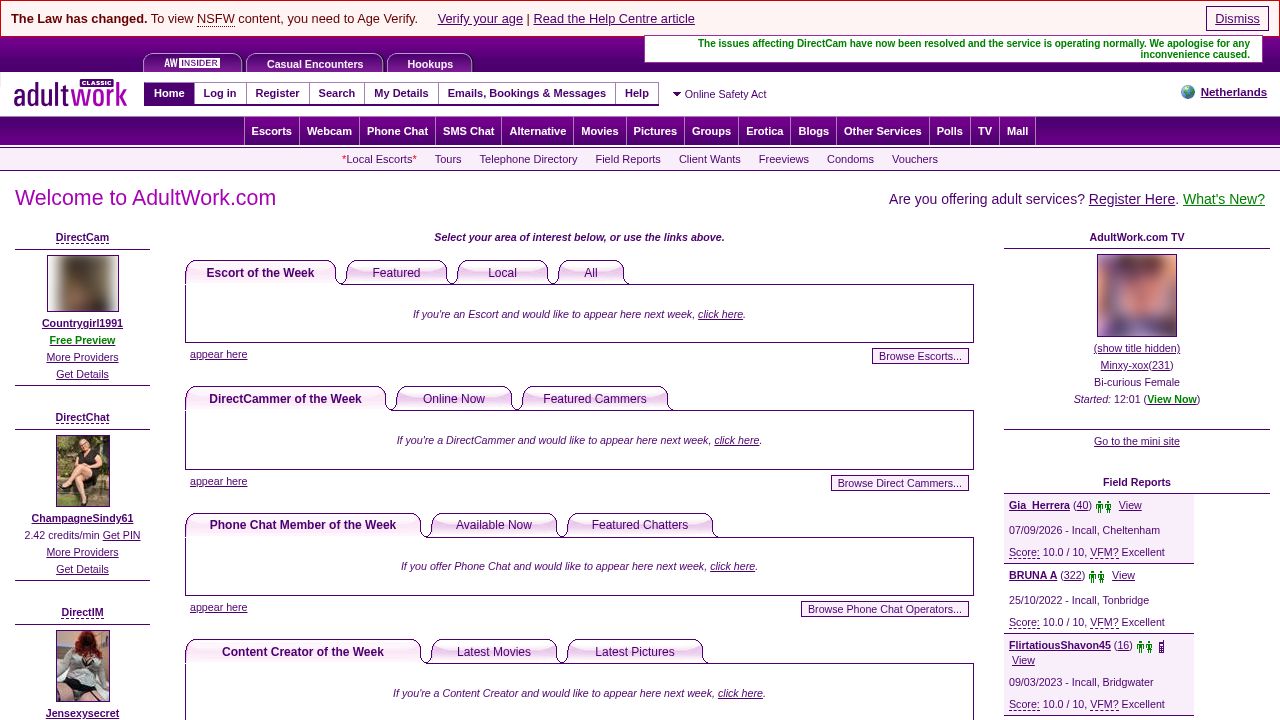Select the Featured Cammers tab

click(595, 399)
